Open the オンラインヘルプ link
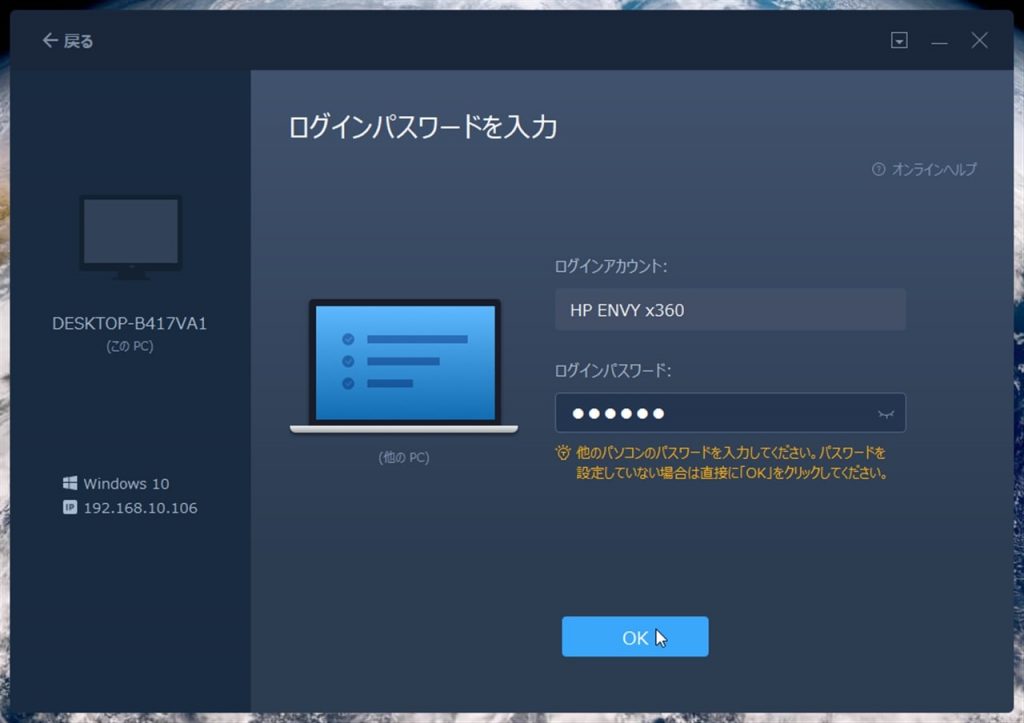This screenshot has width=1024, height=723. pyautogui.click(x=933, y=170)
